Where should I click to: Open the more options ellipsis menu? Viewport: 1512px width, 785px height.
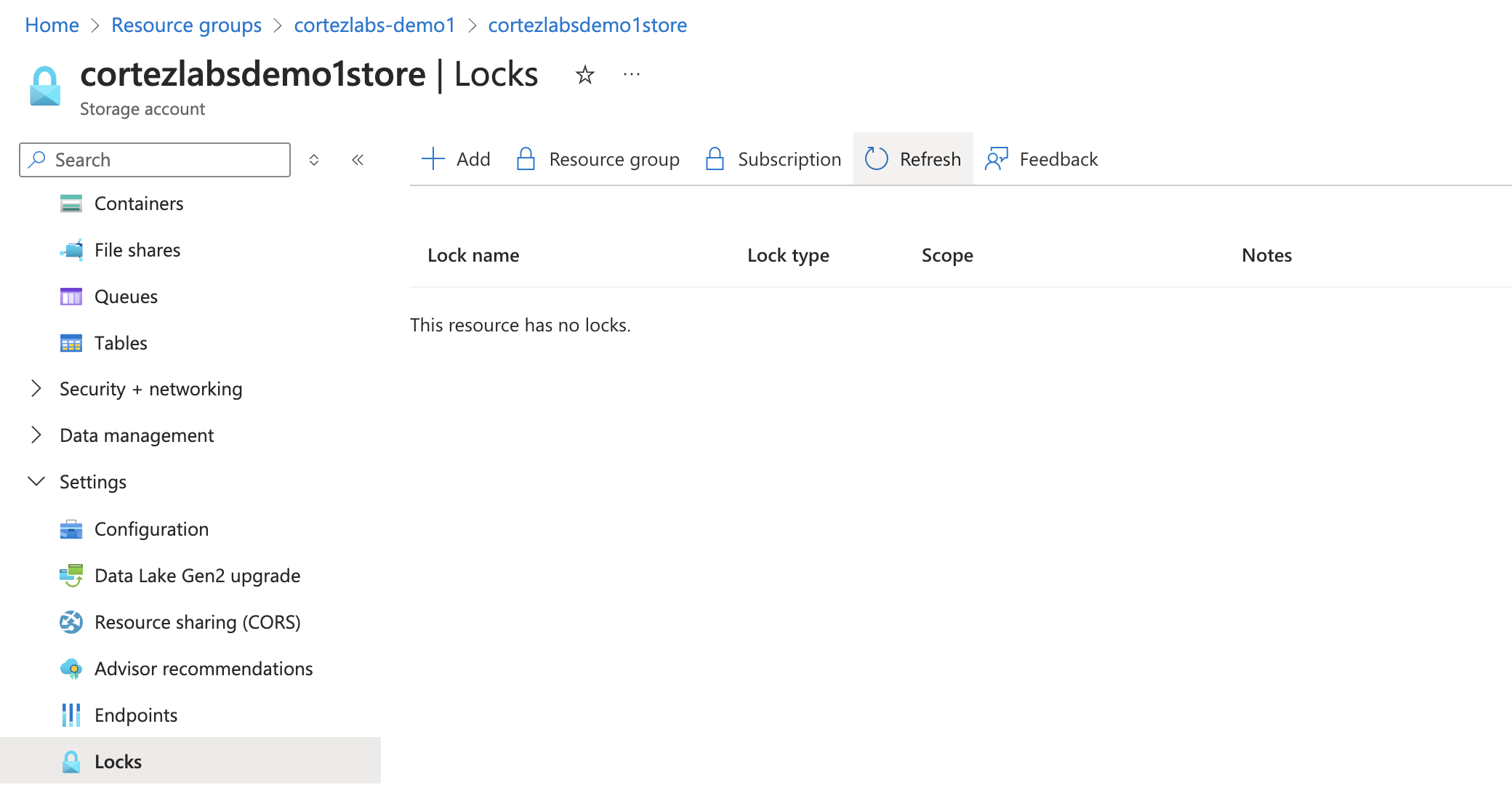click(632, 74)
